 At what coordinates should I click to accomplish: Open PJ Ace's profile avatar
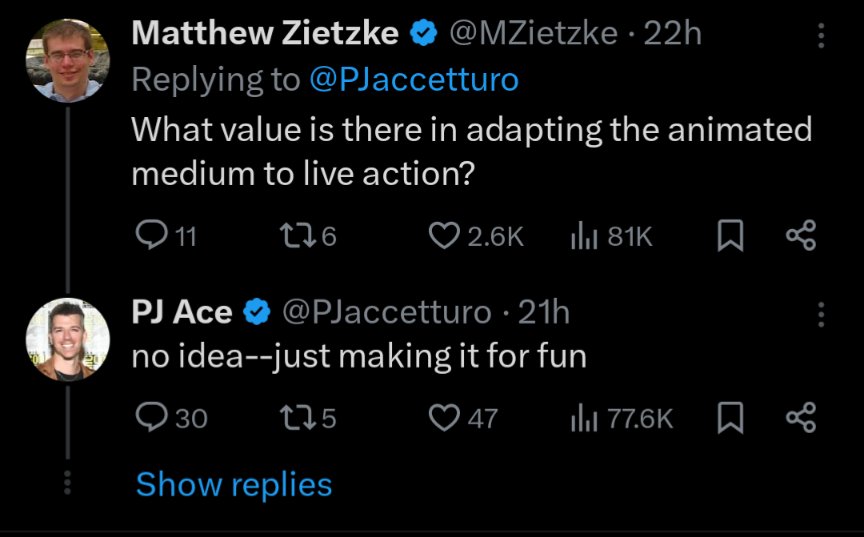(67, 339)
